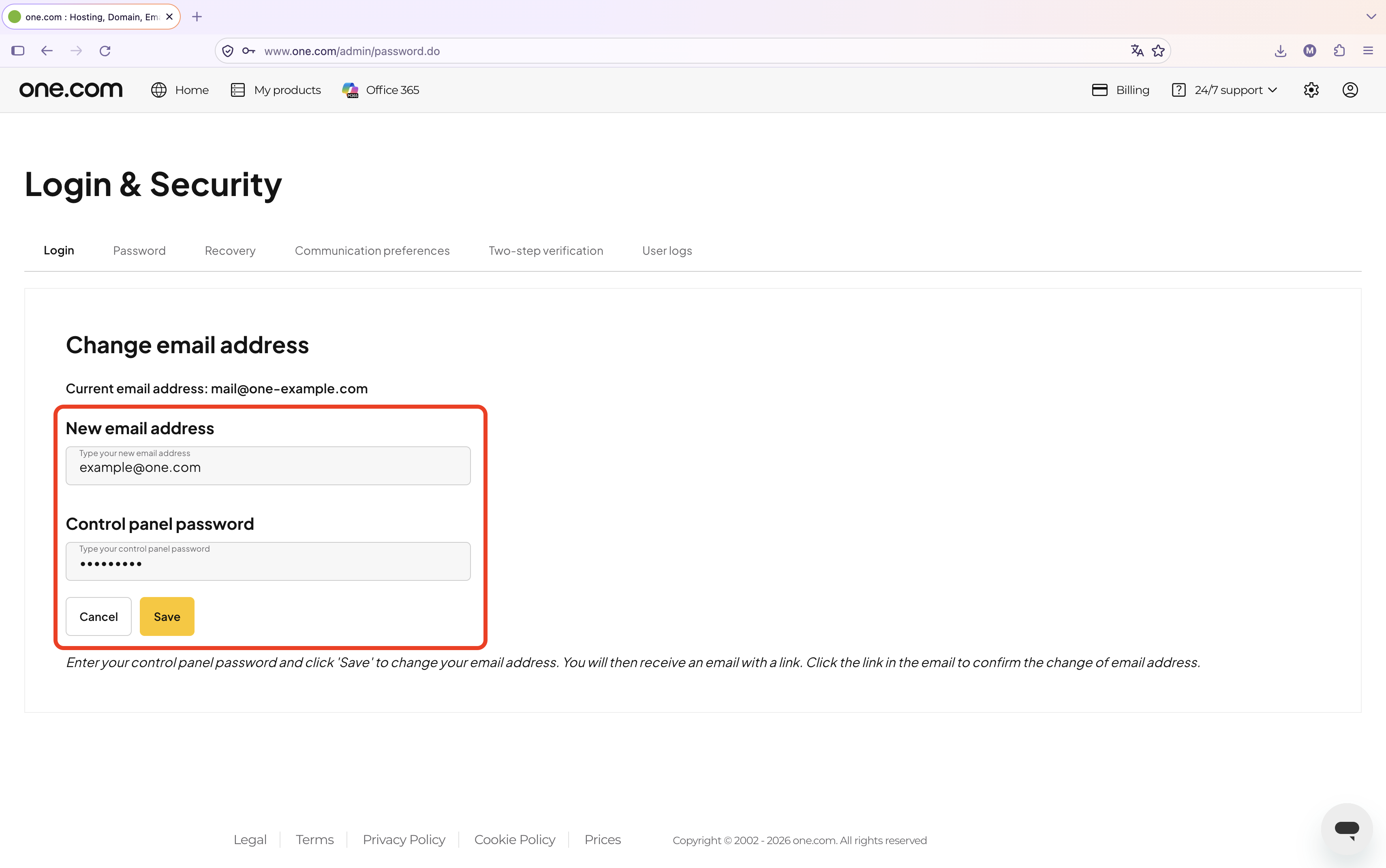Click the browser sidebar toggle icon
This screenshot has width=1386, height=868.
18,51
